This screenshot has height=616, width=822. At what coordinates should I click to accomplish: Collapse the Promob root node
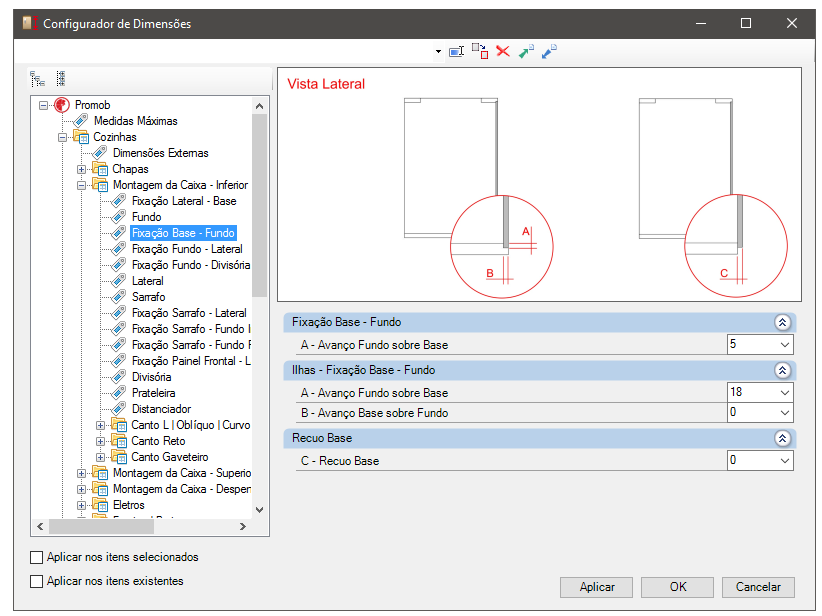[44, 105]
